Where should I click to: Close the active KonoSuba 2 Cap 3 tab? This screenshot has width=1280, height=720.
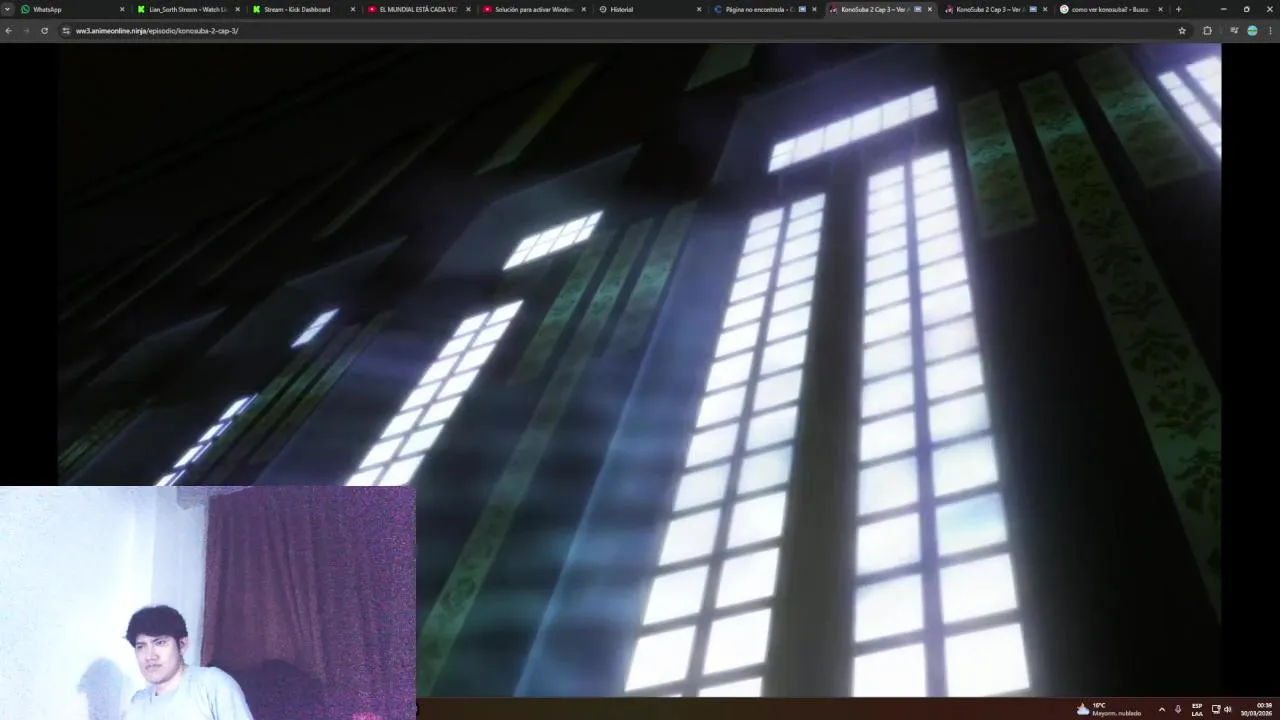(929, 9)
